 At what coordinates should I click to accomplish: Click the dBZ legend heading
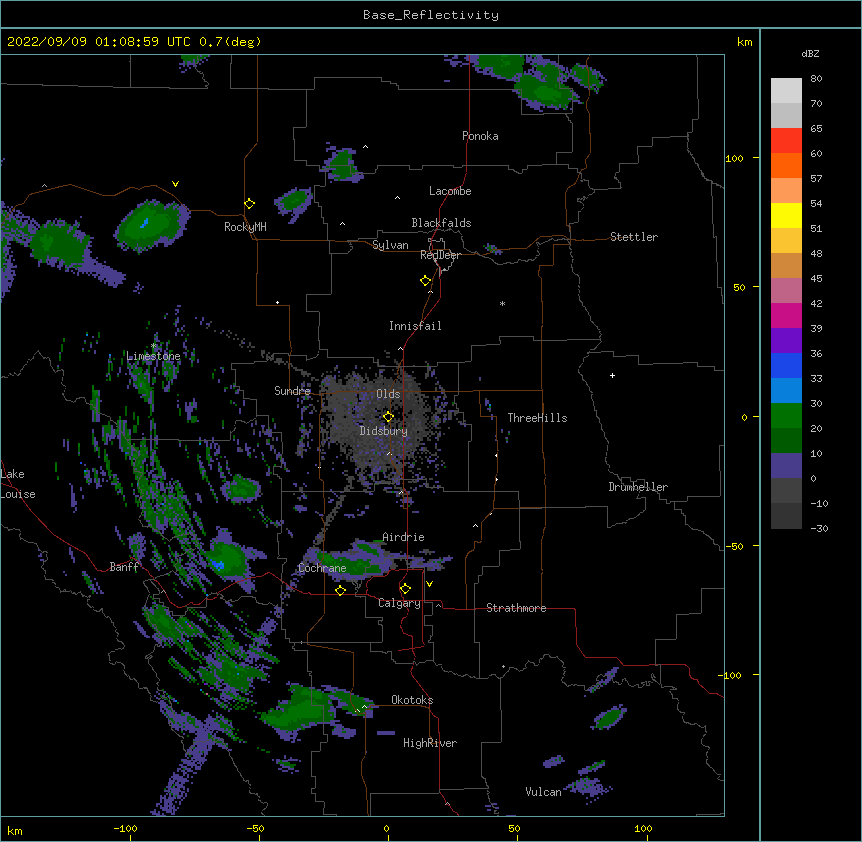(x=810, y=54)
